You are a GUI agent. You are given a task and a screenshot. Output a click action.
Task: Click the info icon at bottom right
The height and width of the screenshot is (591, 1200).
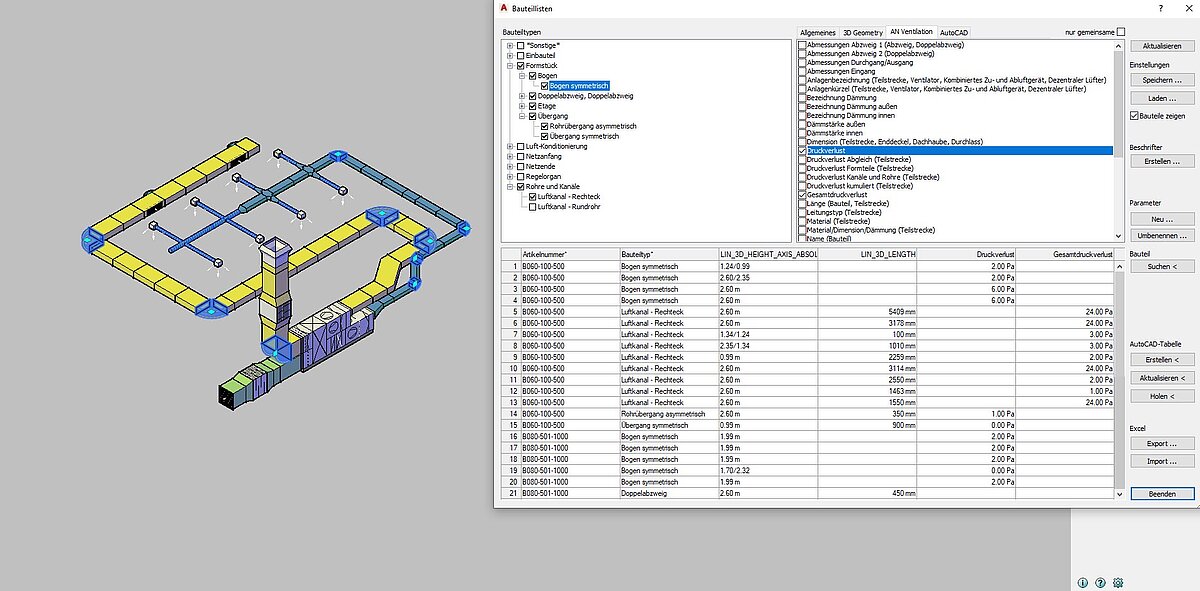[1082, 582]
